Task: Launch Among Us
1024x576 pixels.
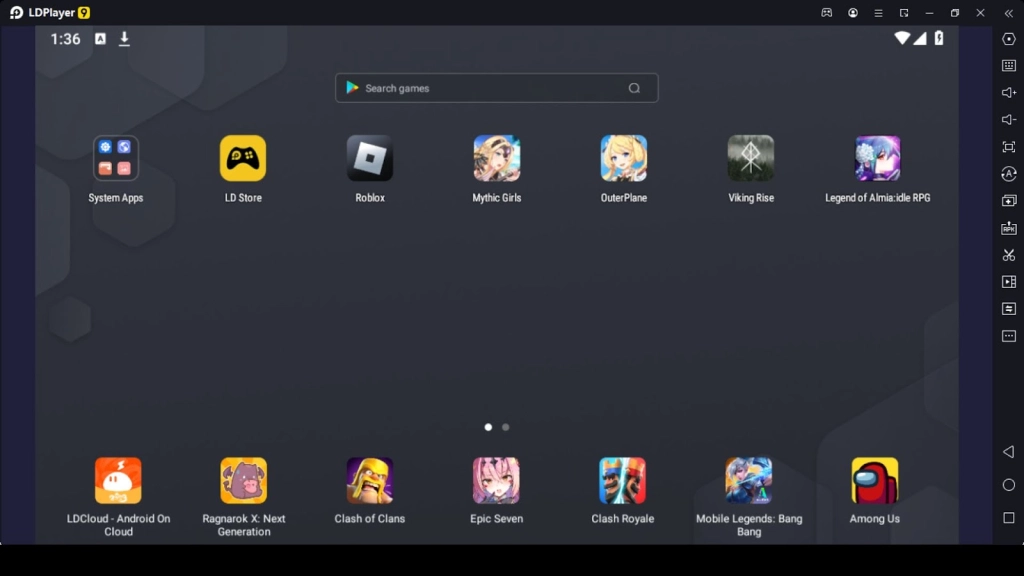Action: [x=874, y=480]
